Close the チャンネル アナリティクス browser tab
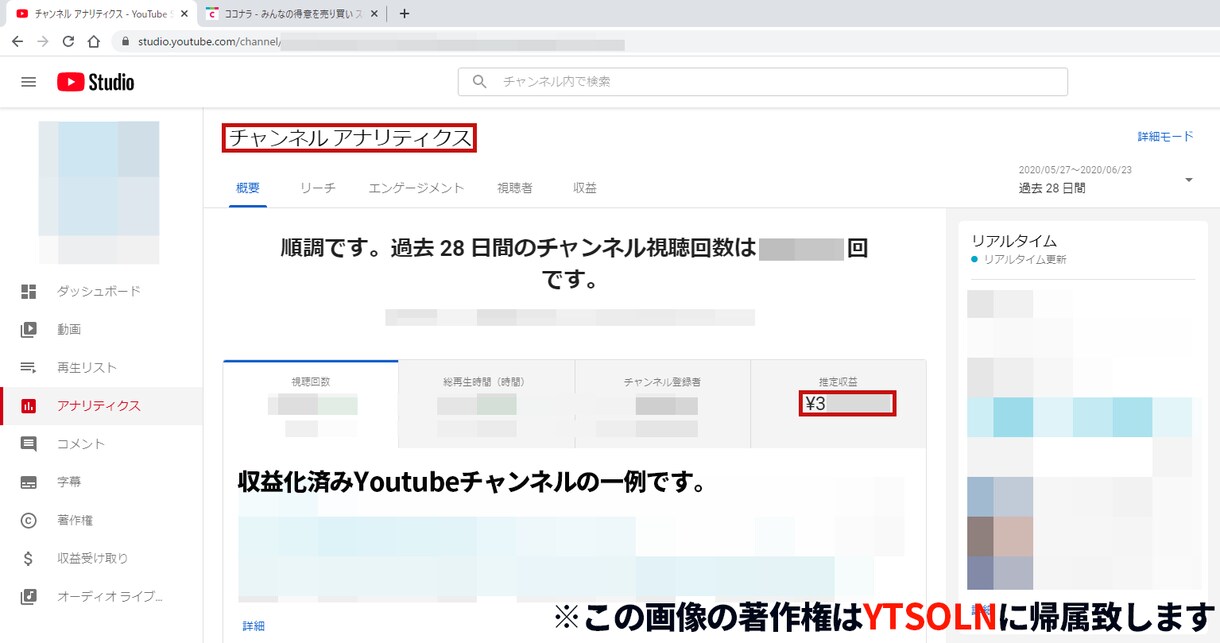Image resolution: width=1220 pixels, height=643 pixels. click(183, 14)
